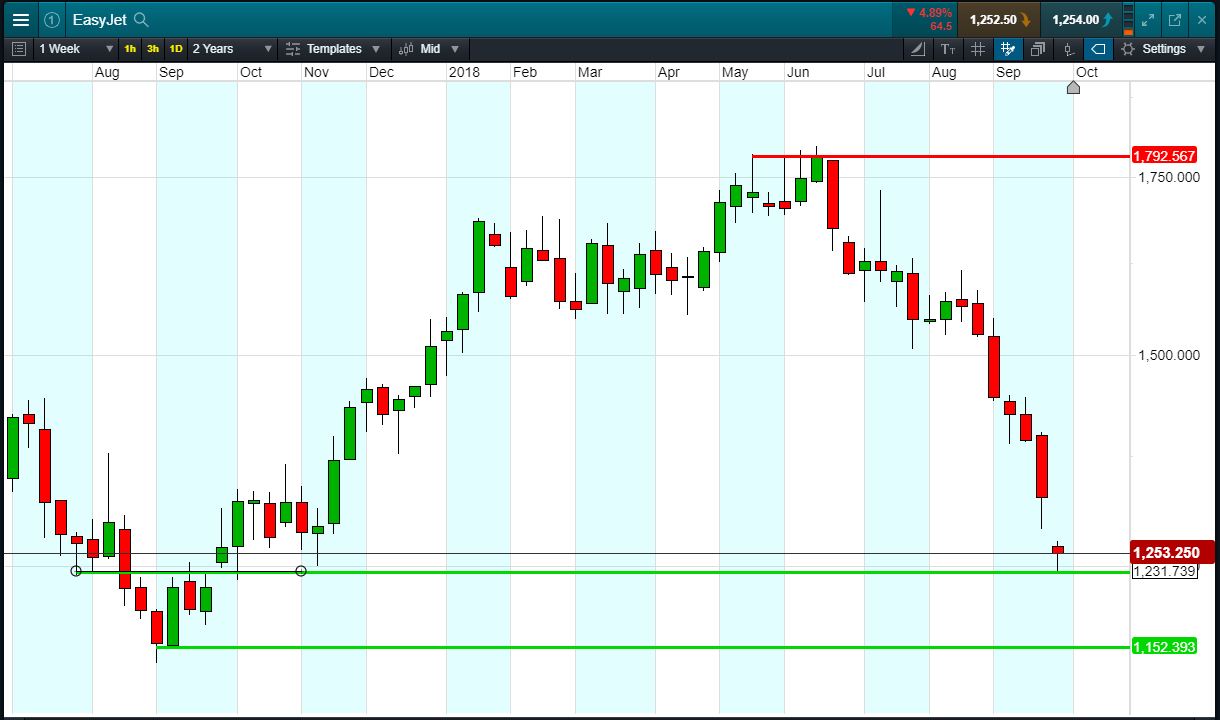1220x720 pixels.
Task: Open the 1 Week interval dropdown
Action: pos(77,49)
